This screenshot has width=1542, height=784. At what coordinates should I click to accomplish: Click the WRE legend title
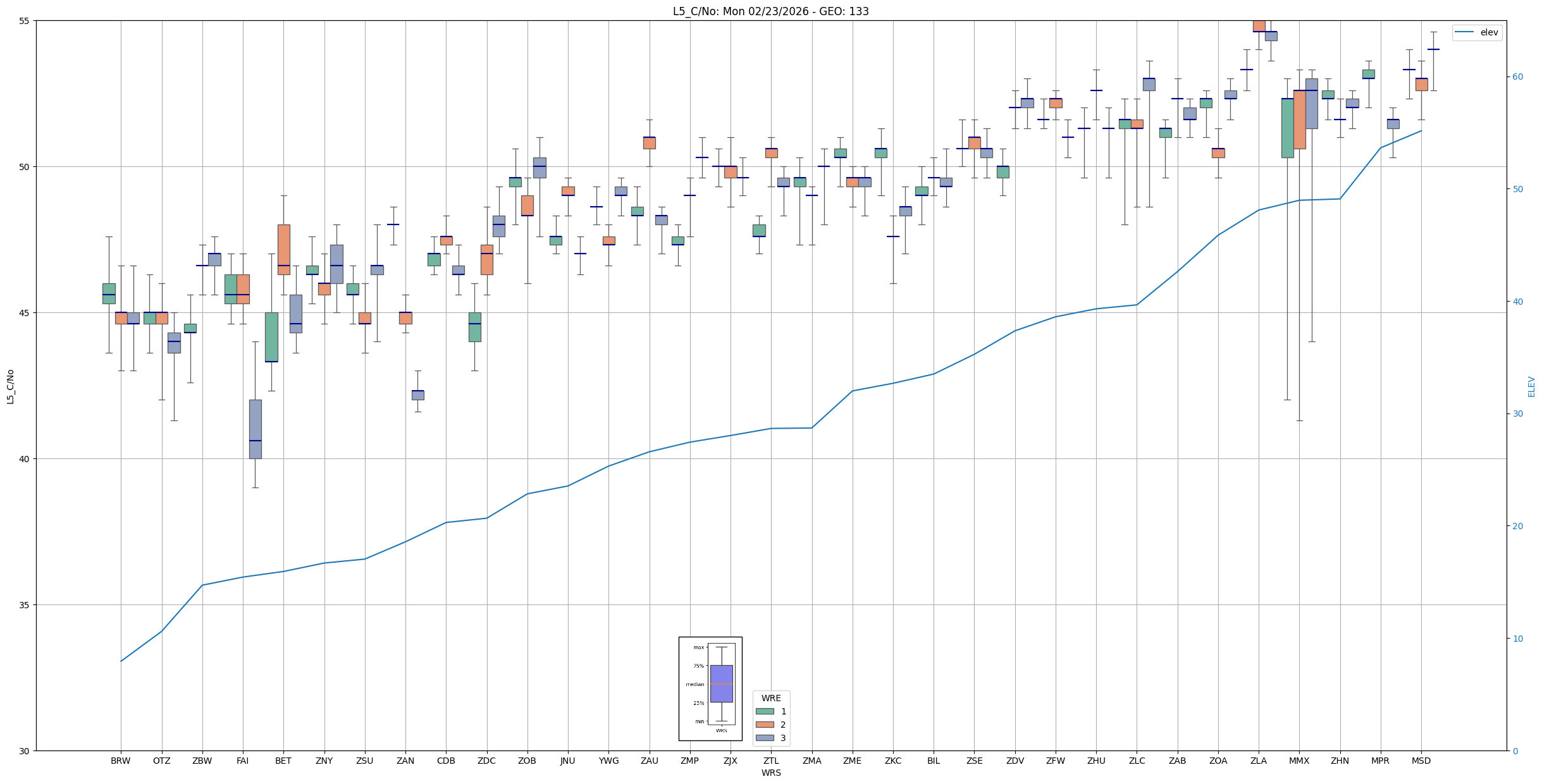[x=771, y=698]
